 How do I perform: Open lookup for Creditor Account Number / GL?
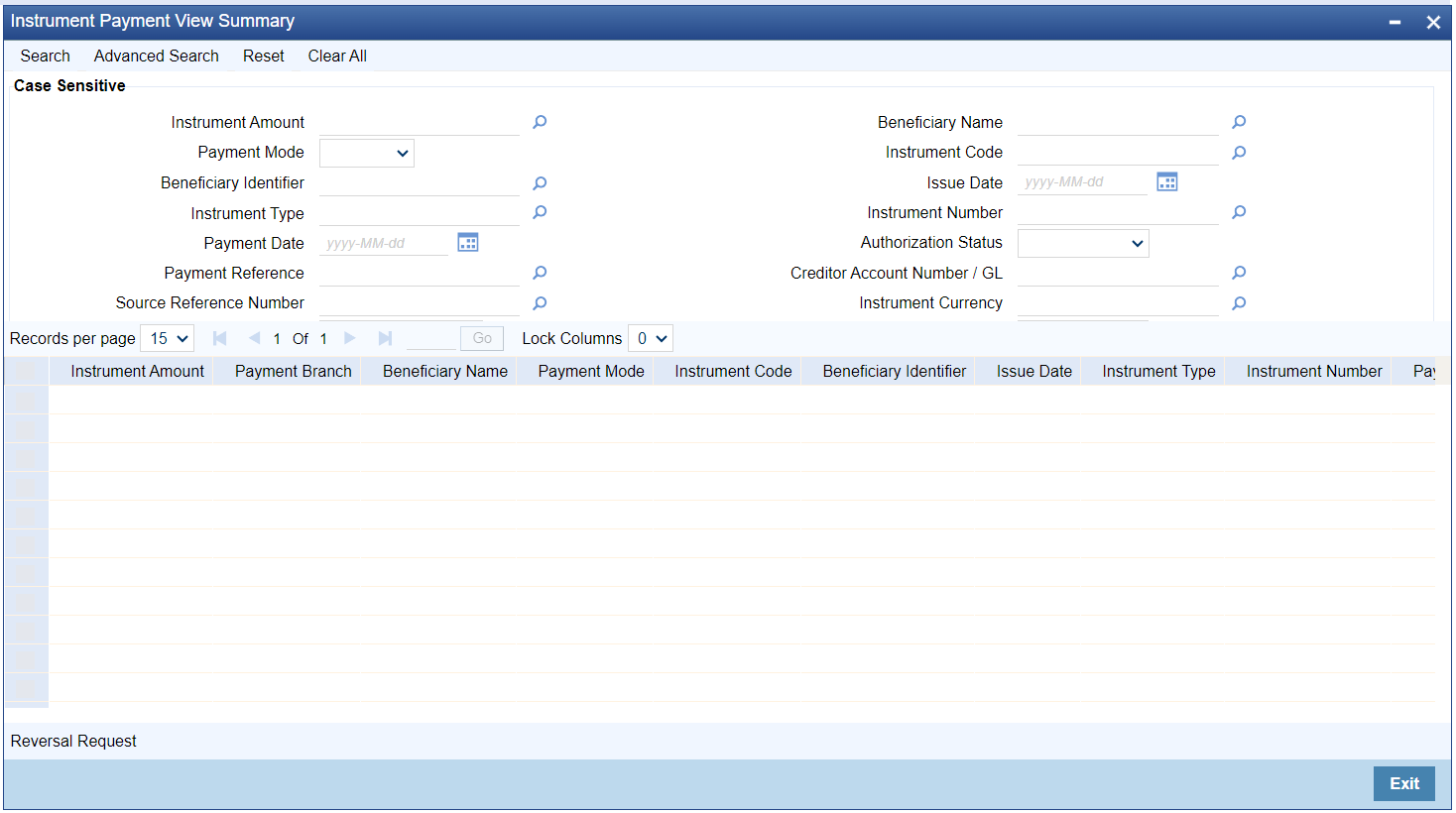point(1239,273)
